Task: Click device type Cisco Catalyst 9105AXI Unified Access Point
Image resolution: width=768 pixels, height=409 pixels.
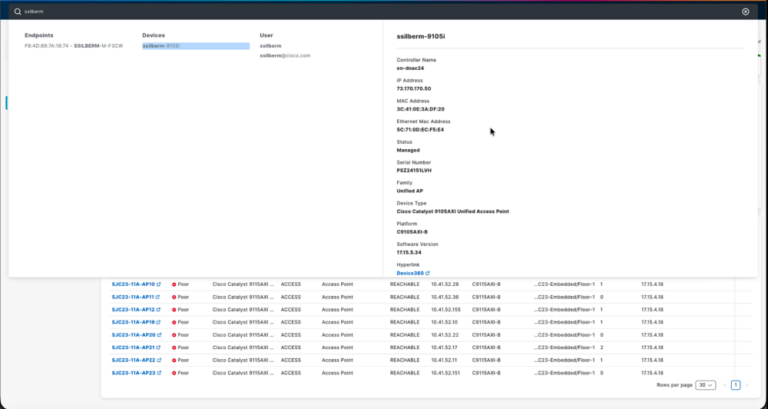Action: (x=453, y=212)
